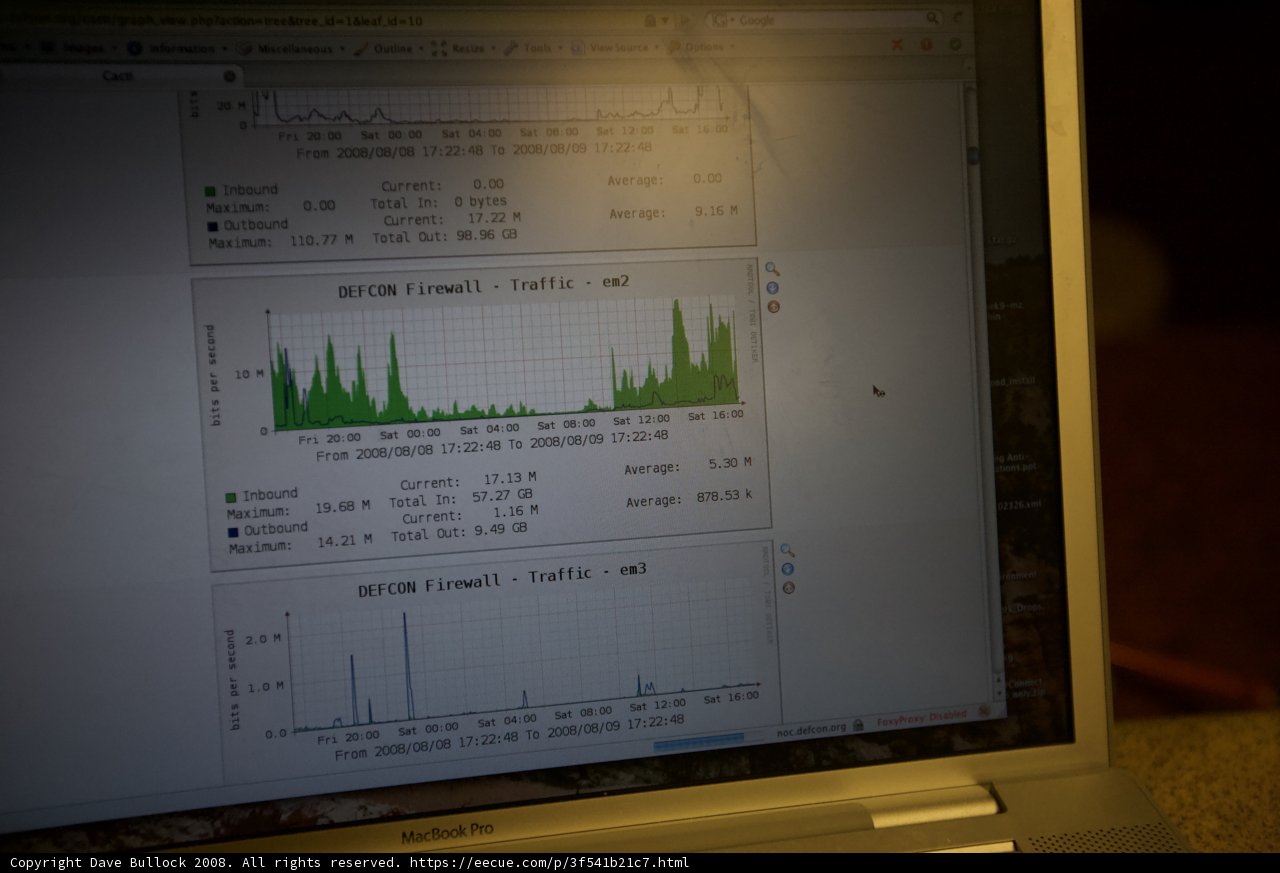Click the green Inbound legend swatch of em2
The width and height of the screenshot is (1280, 873).
click(x=231, y=497)
